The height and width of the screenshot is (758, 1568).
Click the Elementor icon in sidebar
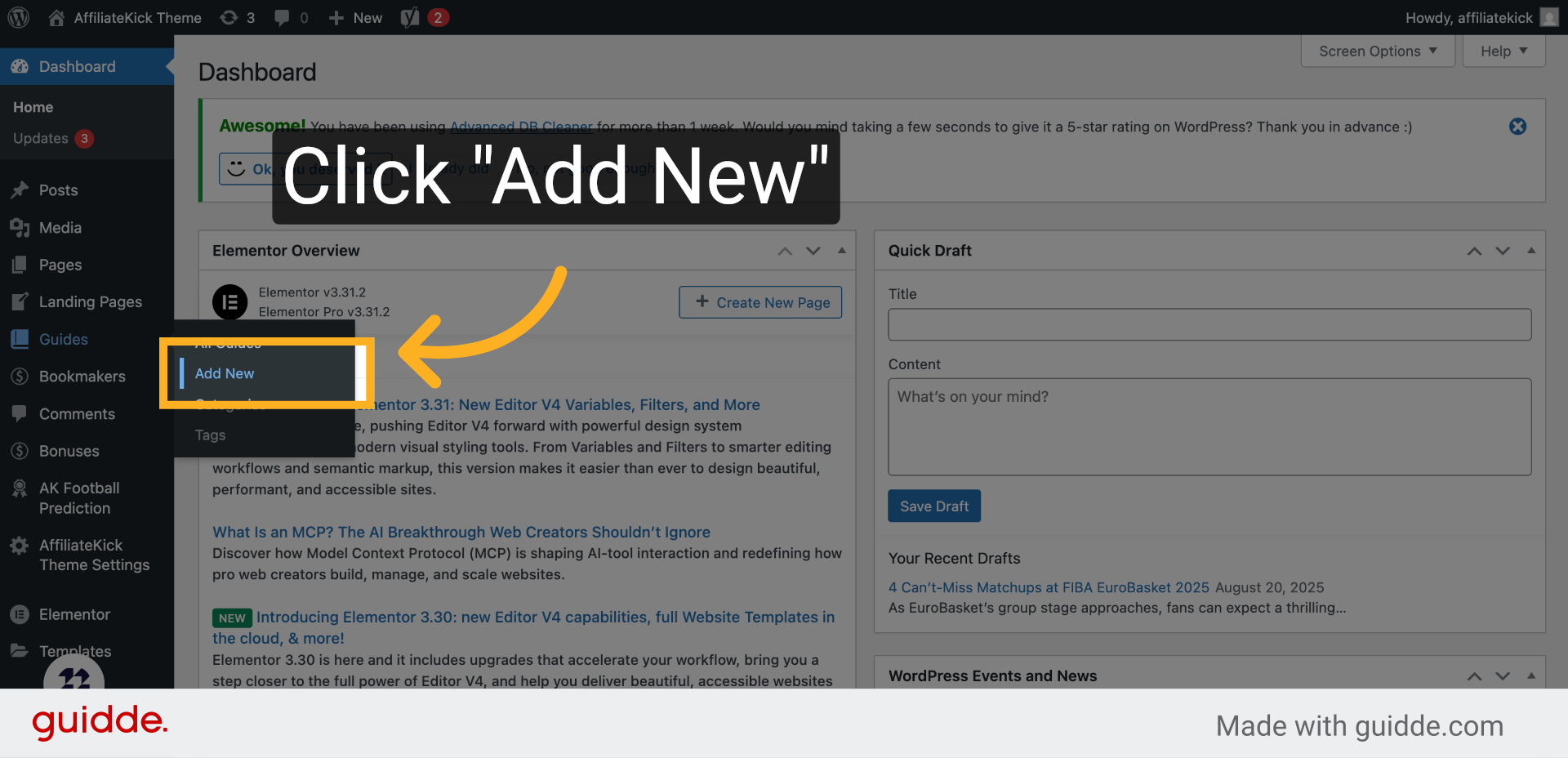pos(20,614)
